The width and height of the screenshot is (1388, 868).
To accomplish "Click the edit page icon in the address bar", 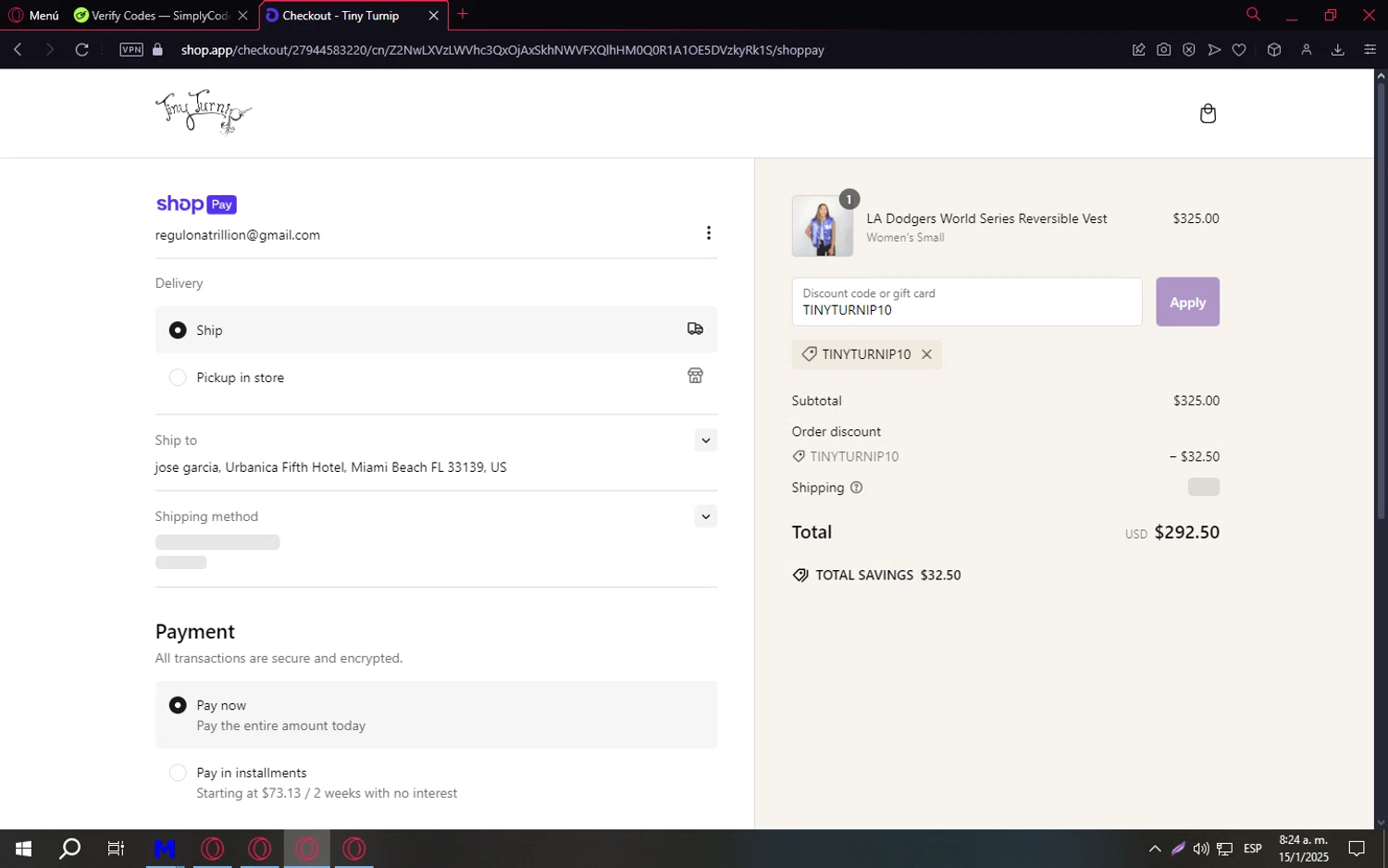I will 1138,50.
